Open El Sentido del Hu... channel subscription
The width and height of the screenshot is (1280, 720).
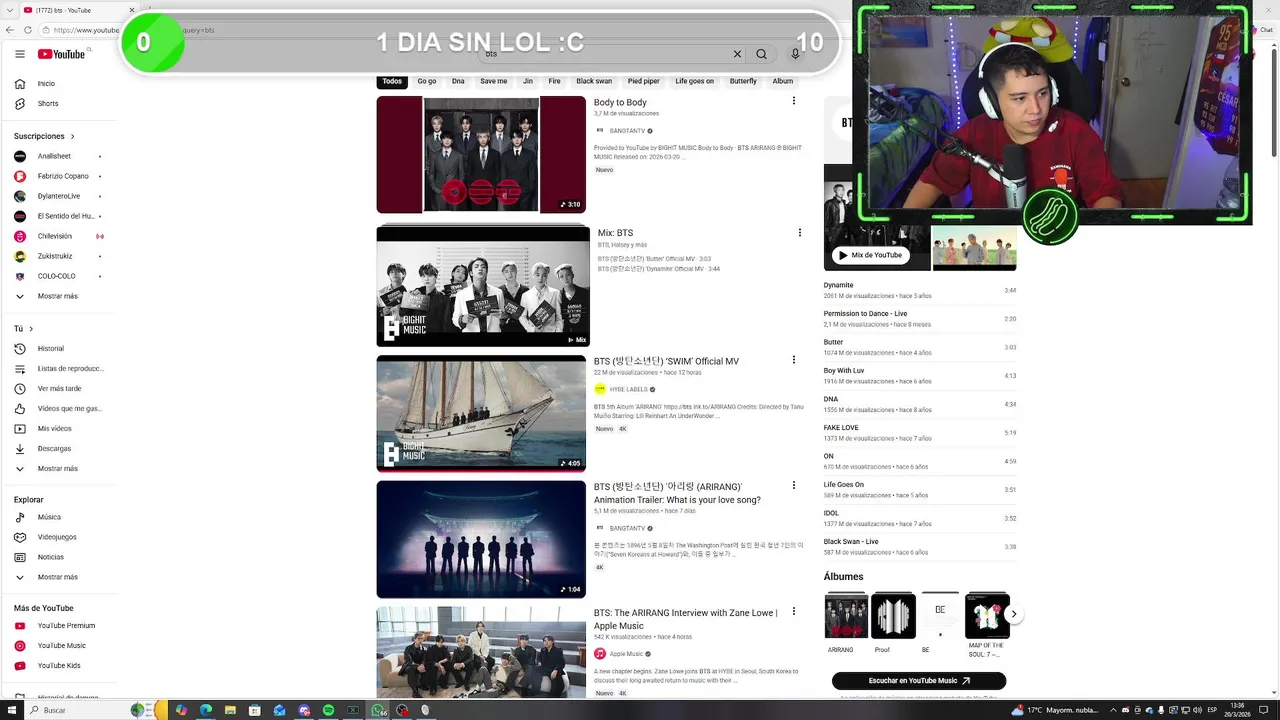click(57, 216)
